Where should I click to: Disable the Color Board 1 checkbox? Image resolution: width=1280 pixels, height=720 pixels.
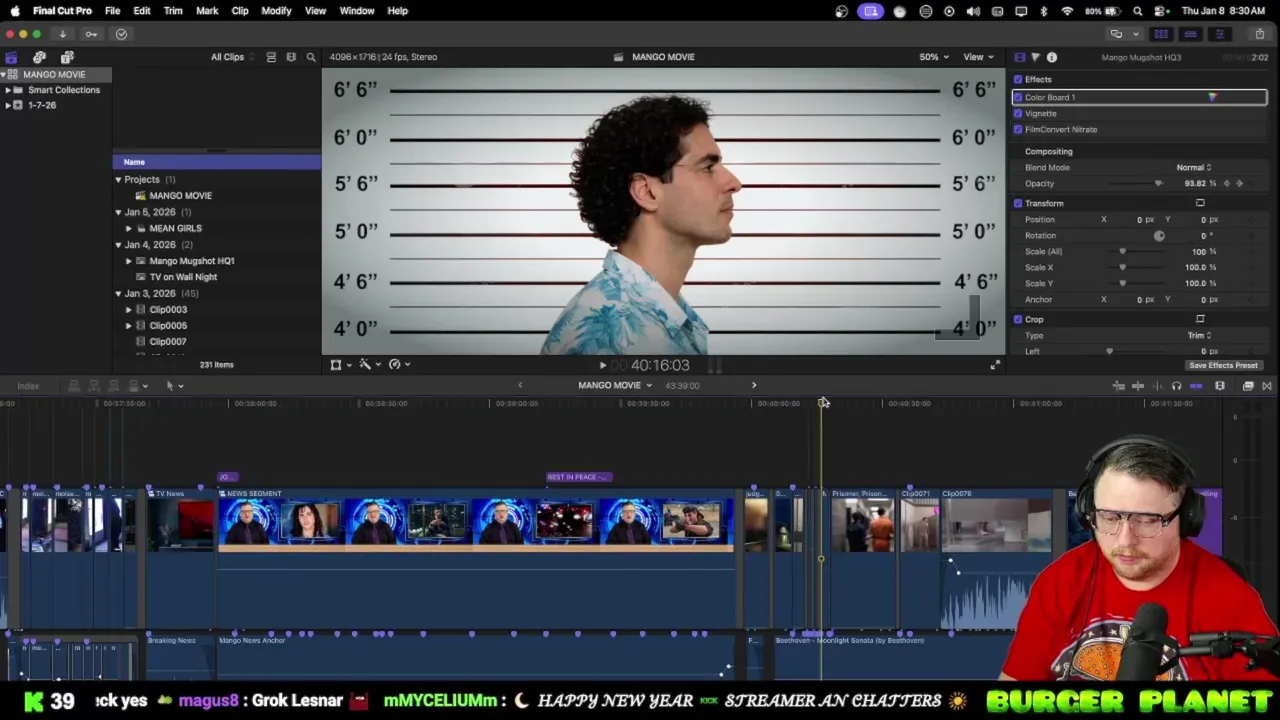tap(1018, 97)
